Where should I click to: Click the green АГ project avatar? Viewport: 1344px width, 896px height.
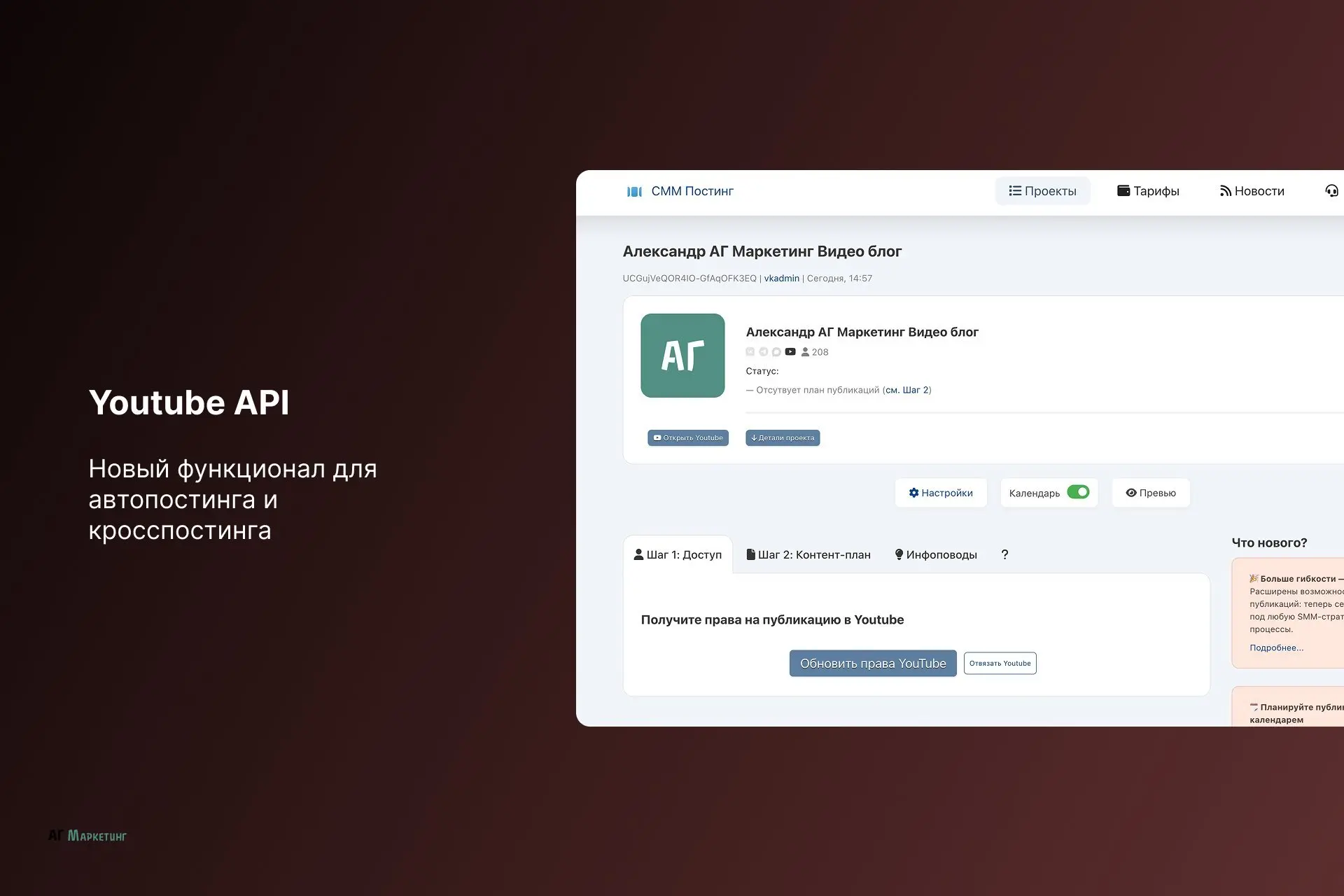click(x=682, y=356)
